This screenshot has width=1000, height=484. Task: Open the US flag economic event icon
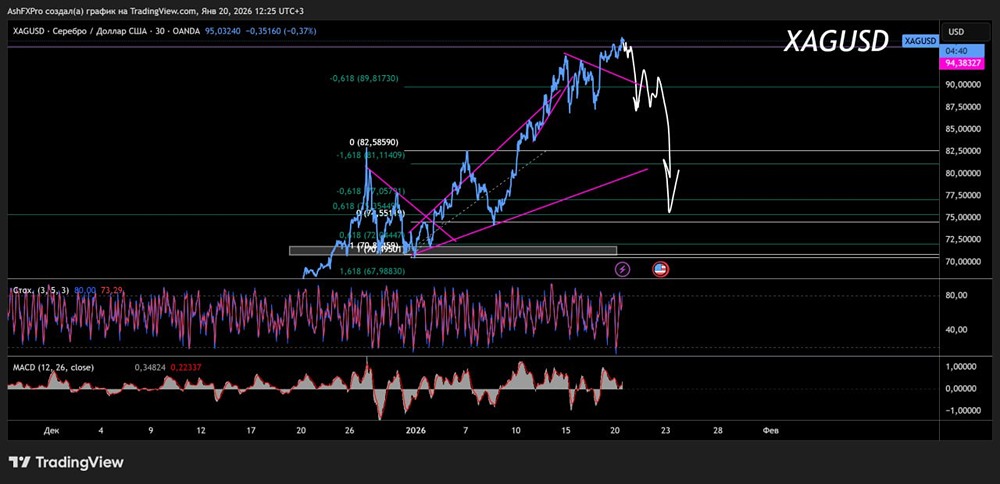click(660, 269)
